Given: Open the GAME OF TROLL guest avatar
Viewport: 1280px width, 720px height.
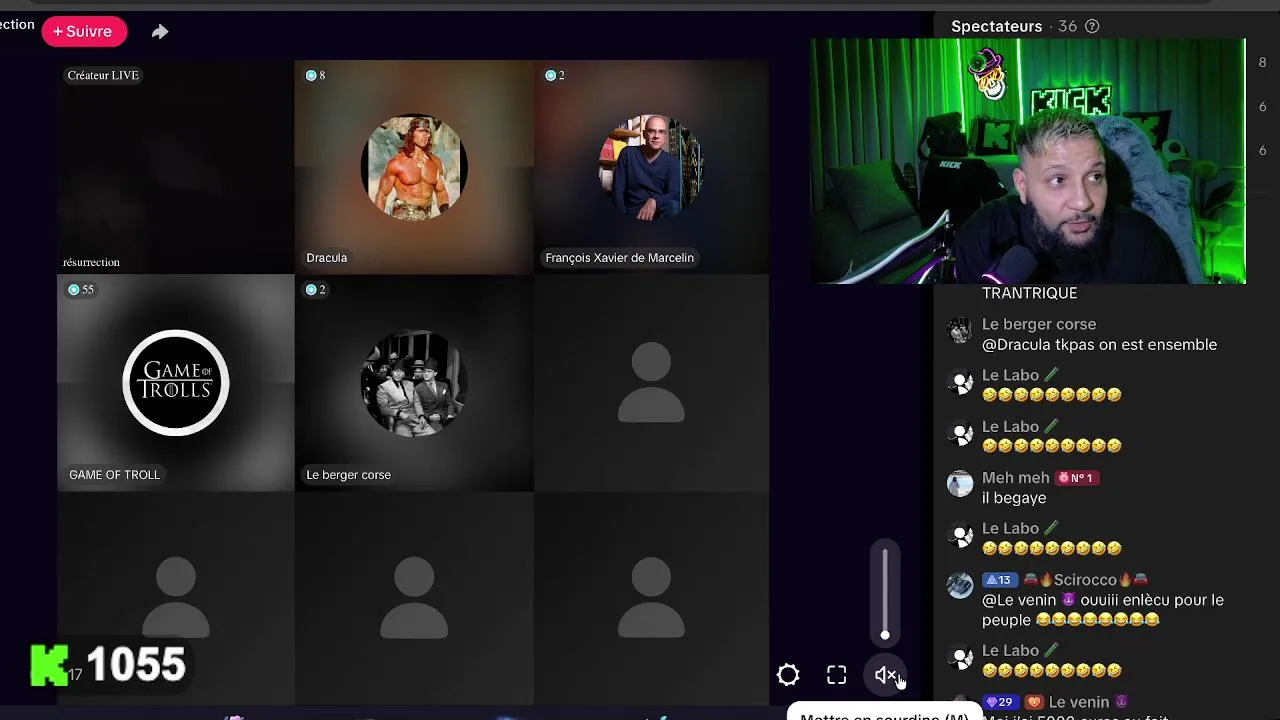Looking at the screenshot, I should click(176, 382).
